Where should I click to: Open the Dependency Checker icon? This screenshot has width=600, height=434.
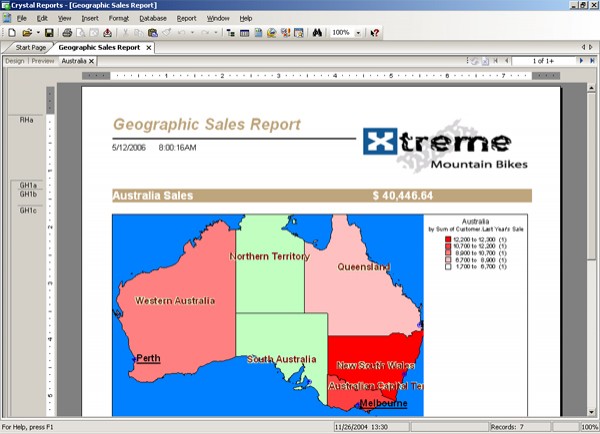pos(285,33)
